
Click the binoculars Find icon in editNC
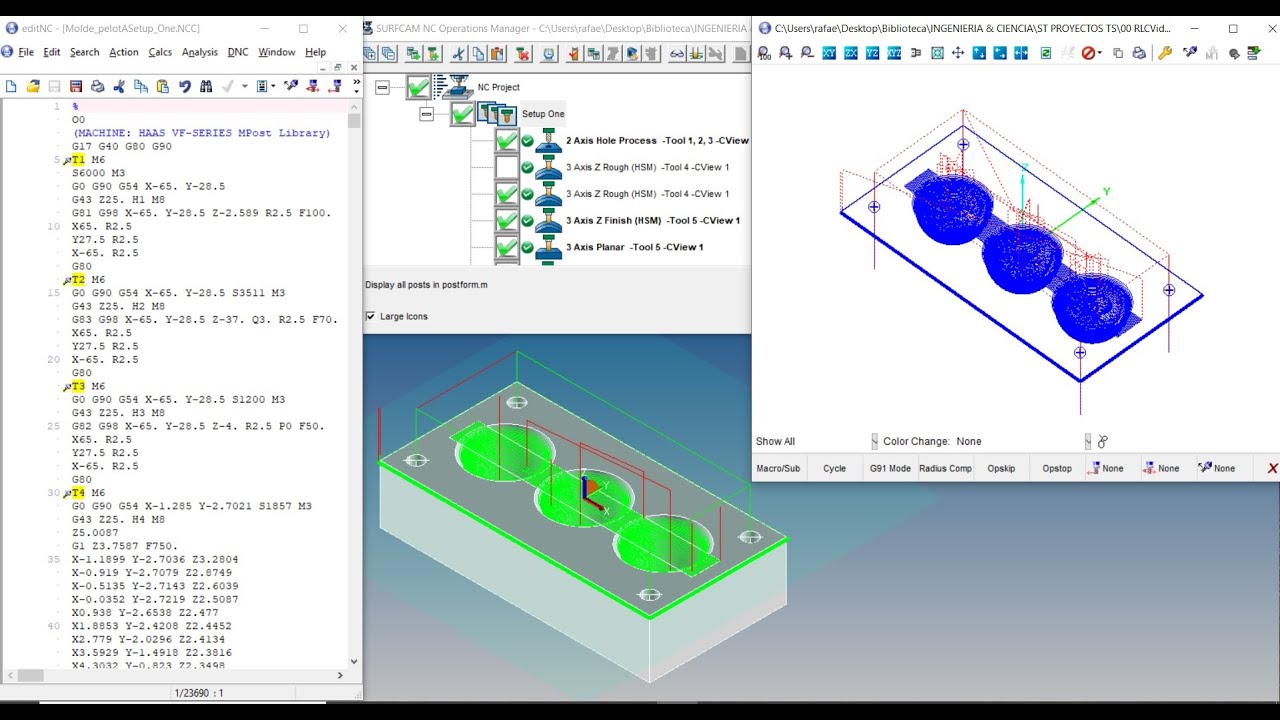[206, 87]
